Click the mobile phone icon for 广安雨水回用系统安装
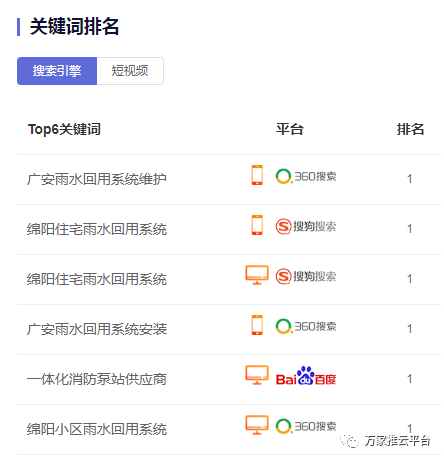 [x=257, y=325]
